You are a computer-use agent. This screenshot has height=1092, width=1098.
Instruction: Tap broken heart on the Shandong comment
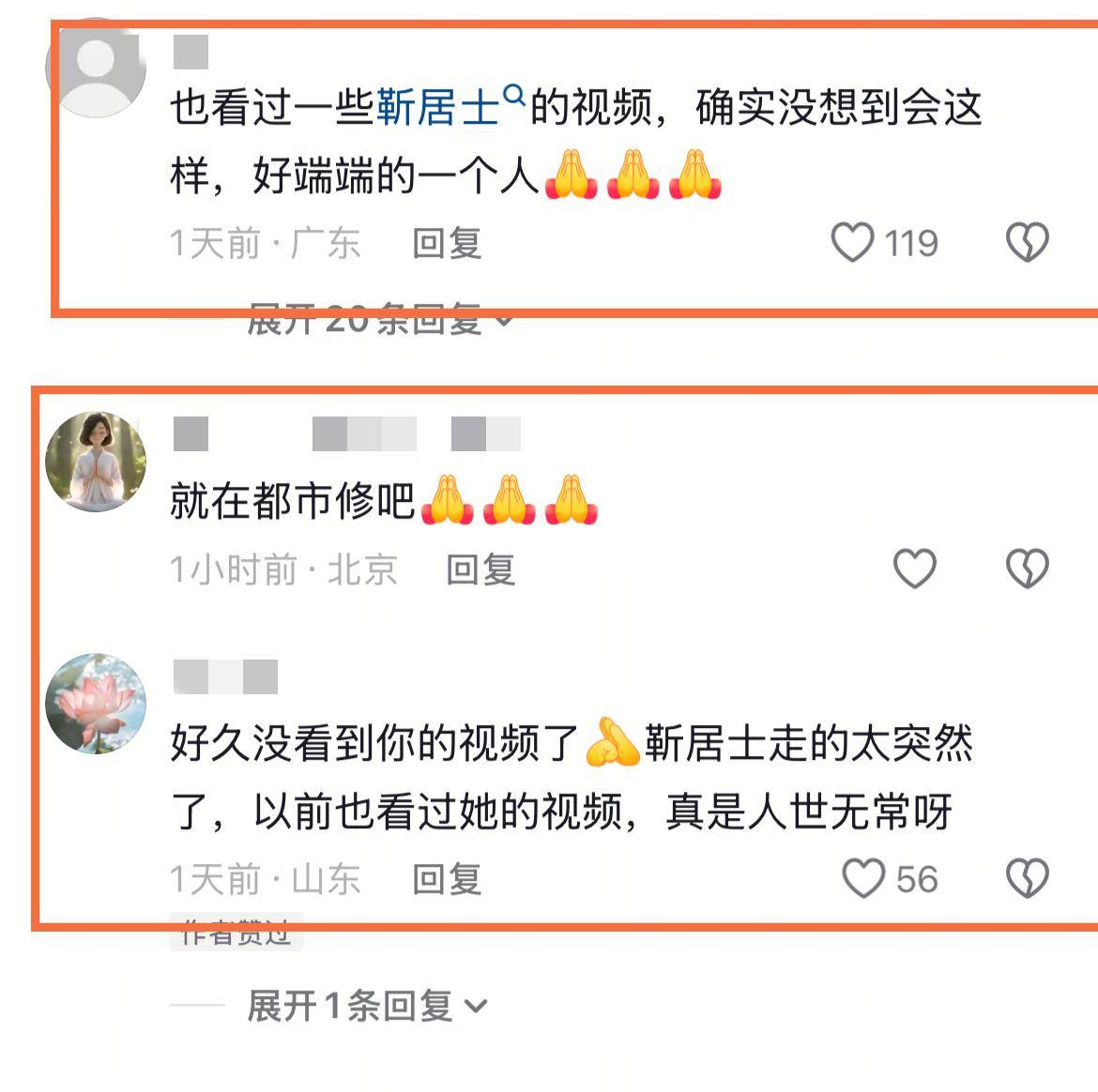[x=1028, y=878]
